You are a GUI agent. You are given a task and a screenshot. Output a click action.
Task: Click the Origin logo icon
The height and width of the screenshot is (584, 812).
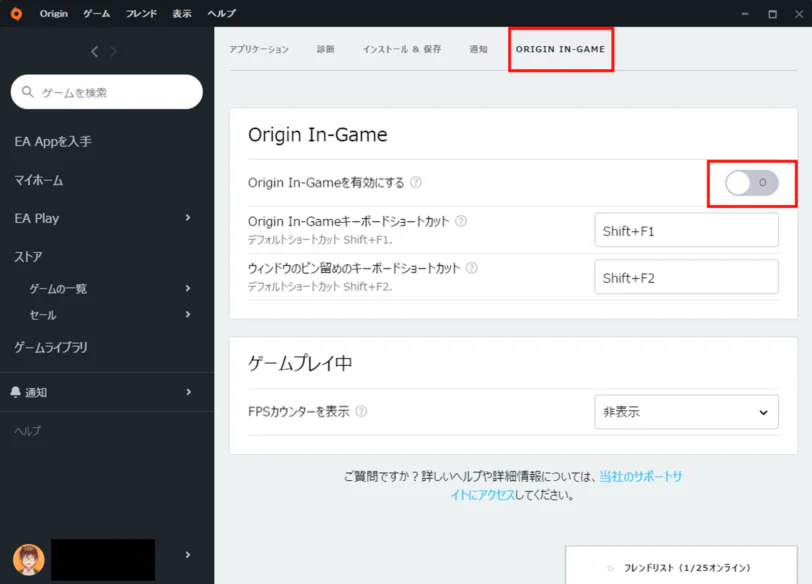point(17,13)
